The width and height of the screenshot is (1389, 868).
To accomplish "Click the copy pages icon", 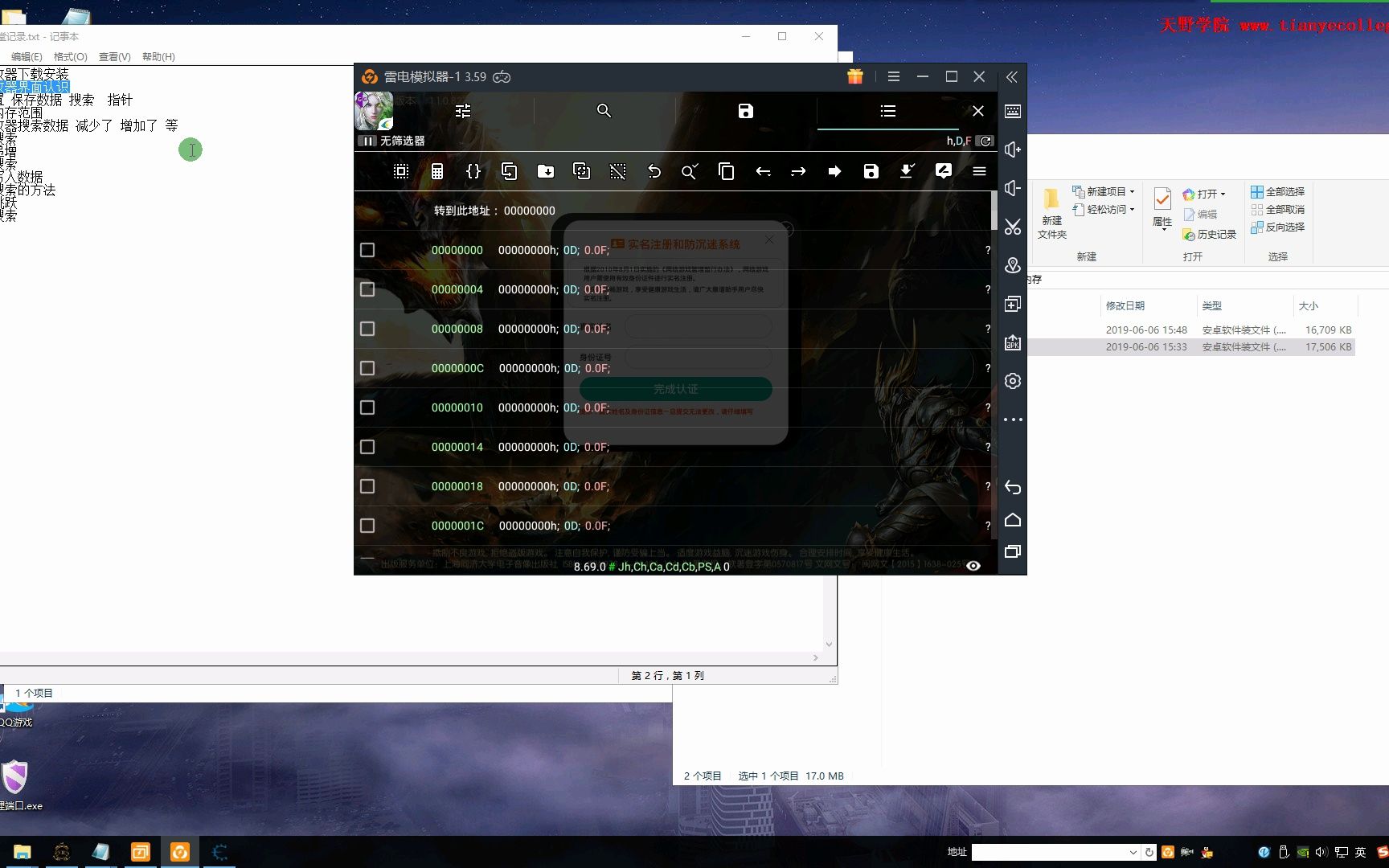I will pyautogui.click(x=726, y=171).
